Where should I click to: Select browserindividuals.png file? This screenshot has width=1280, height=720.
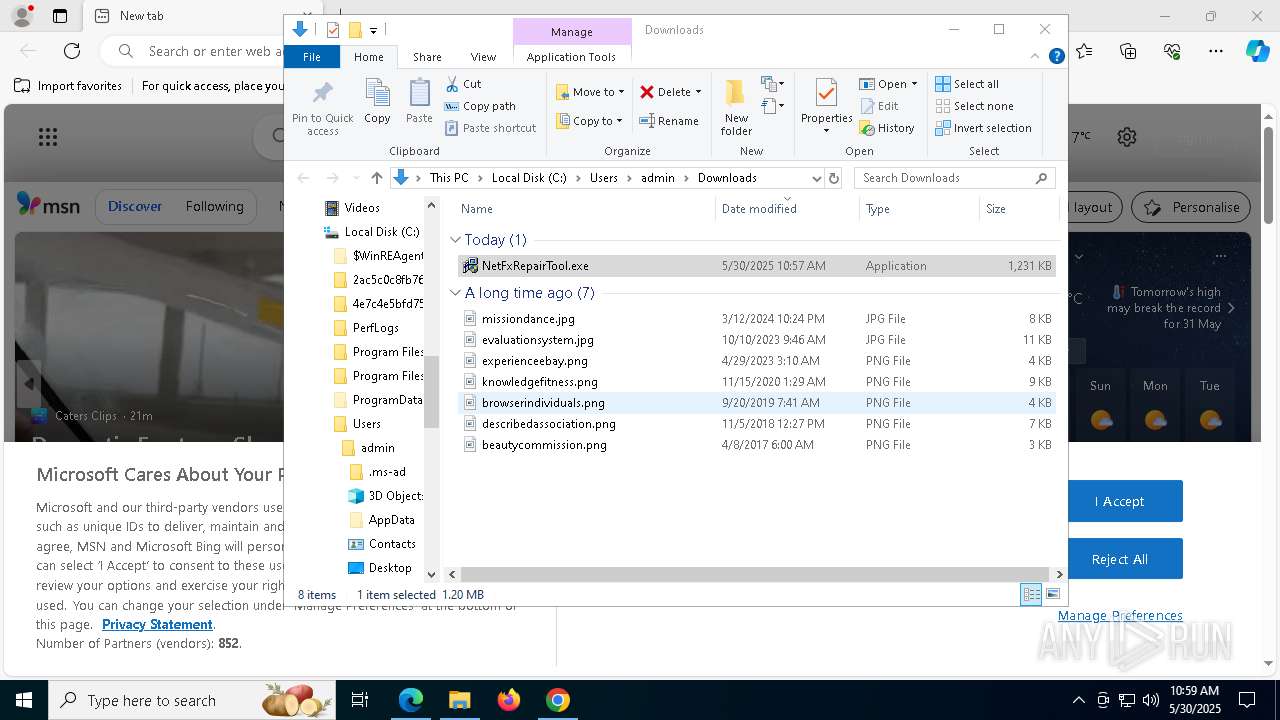click(x=757, y=403)
